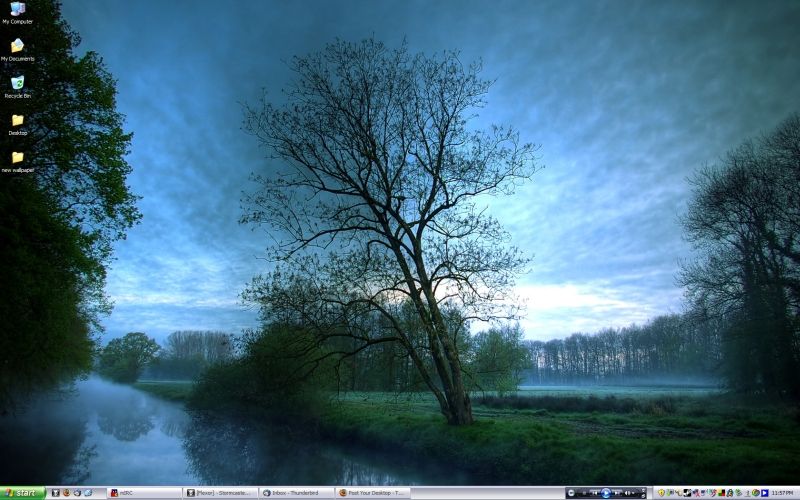Click first Quick Launch icon beside Start

point(56,493)
